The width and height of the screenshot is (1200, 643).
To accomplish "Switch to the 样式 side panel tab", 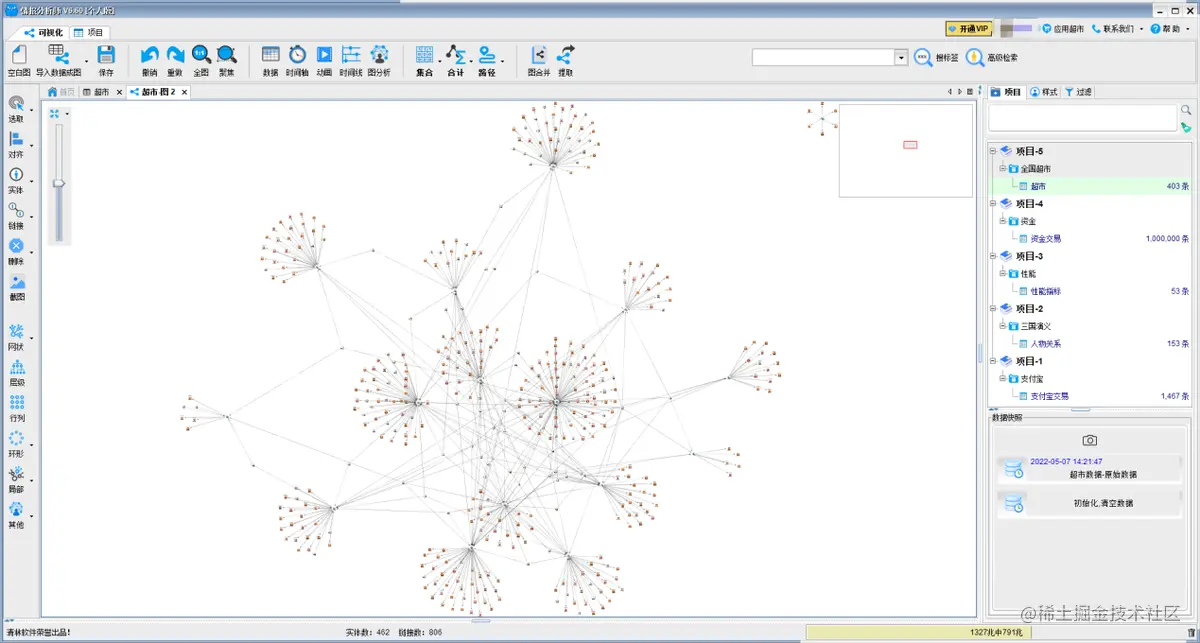I will point(1044,92).
